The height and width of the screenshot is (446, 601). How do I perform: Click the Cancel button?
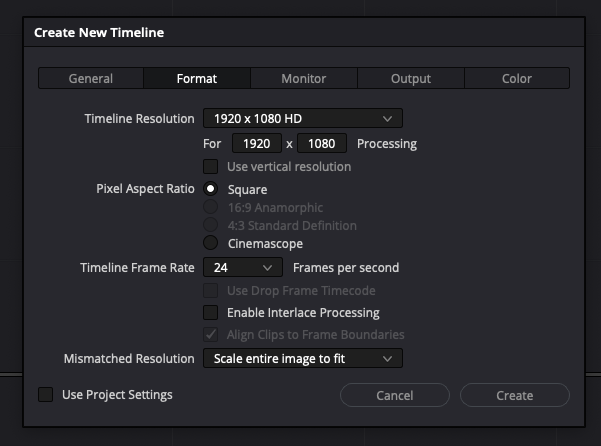395,396
